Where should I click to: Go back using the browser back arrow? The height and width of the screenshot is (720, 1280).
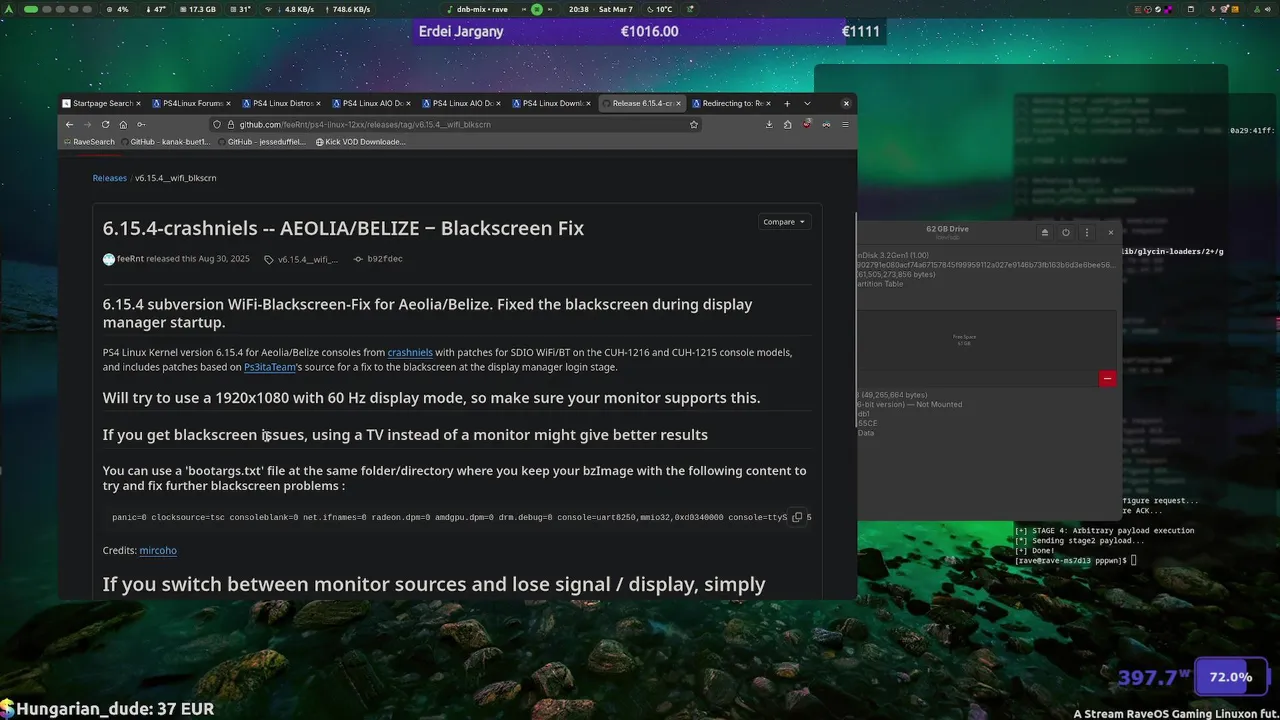(x=69, y=124)
